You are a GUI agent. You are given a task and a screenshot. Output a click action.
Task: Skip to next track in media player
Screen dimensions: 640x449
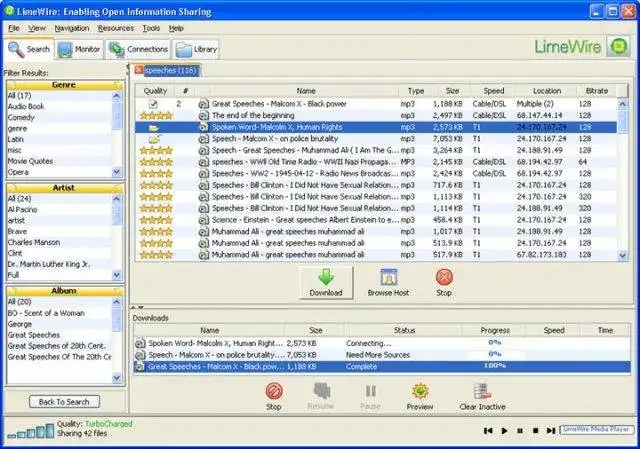coord(551,431)
